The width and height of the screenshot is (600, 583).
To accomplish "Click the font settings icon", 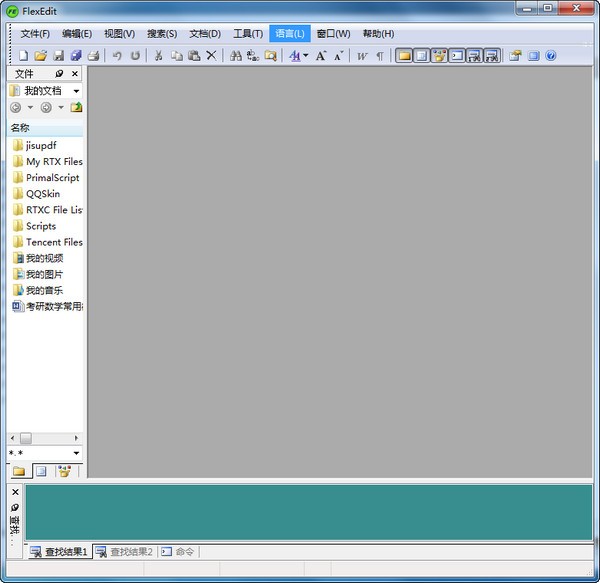I will pos(295,56).
